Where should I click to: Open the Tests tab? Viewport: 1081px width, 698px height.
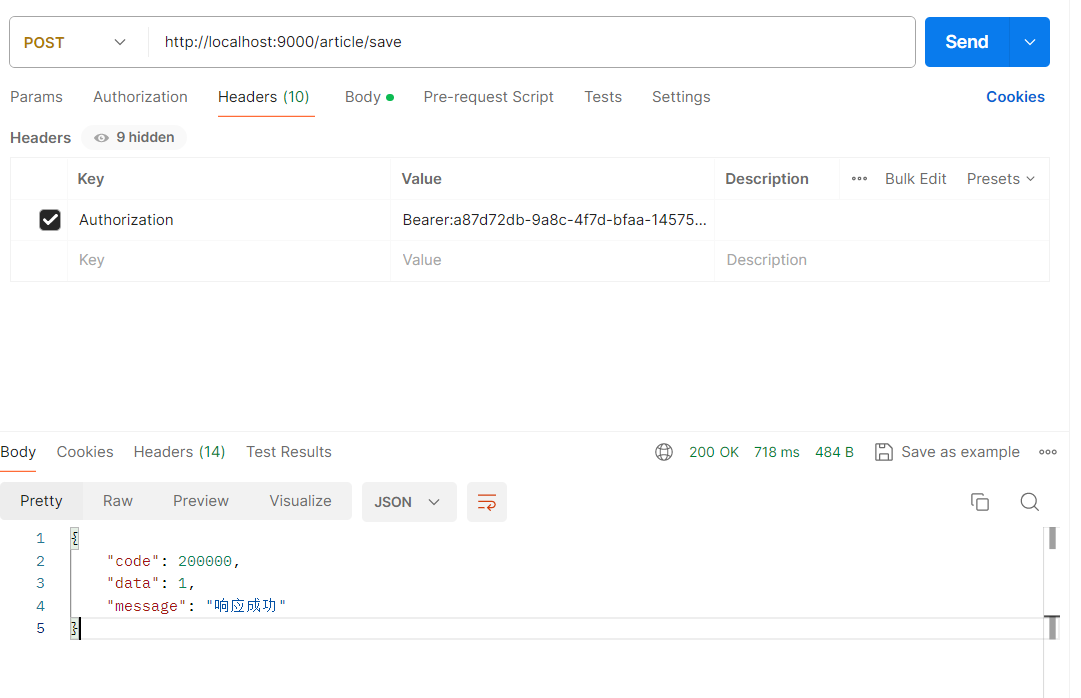603,97
